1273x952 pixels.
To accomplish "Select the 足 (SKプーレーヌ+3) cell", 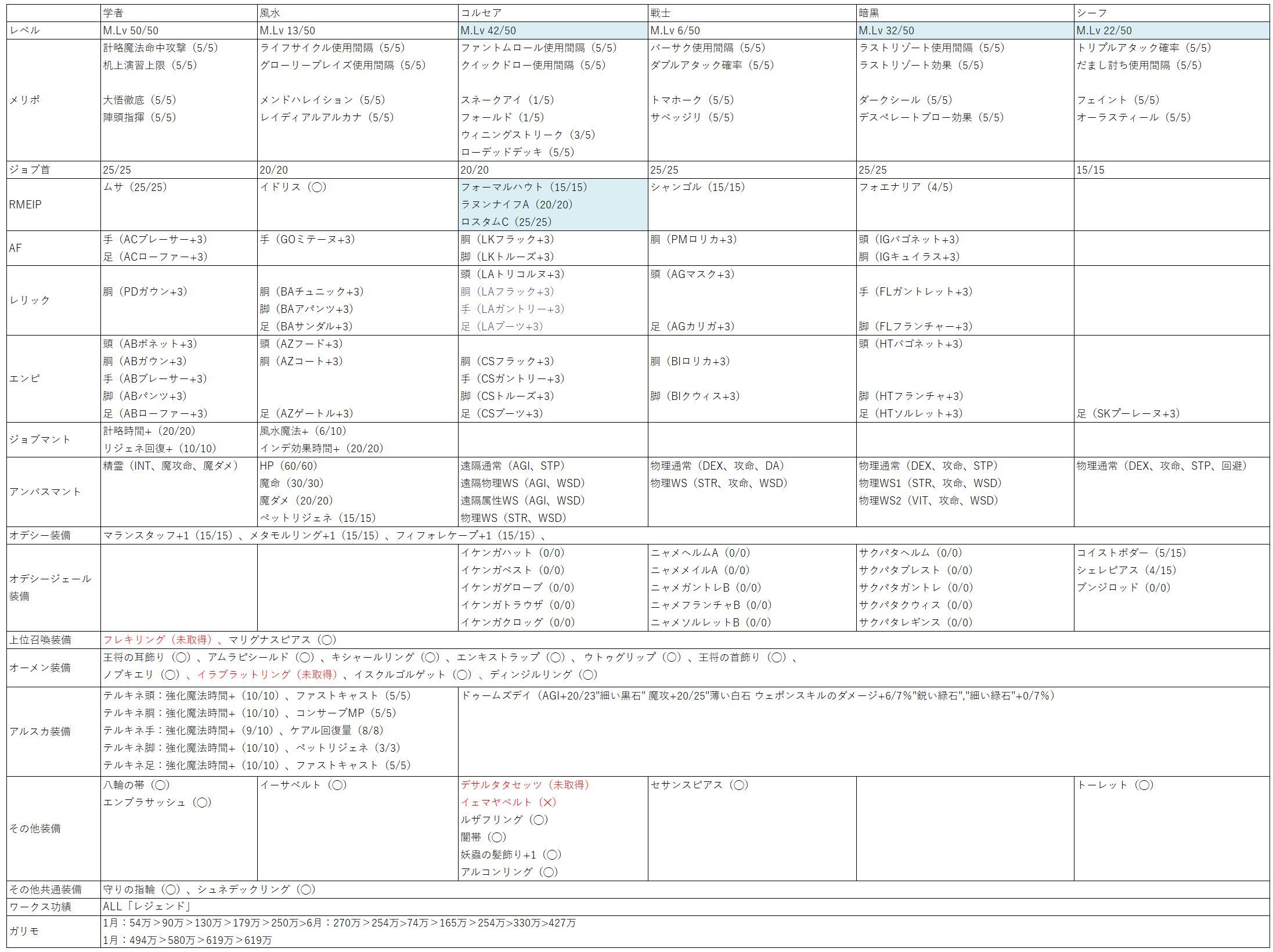I will click(1128, 413).
